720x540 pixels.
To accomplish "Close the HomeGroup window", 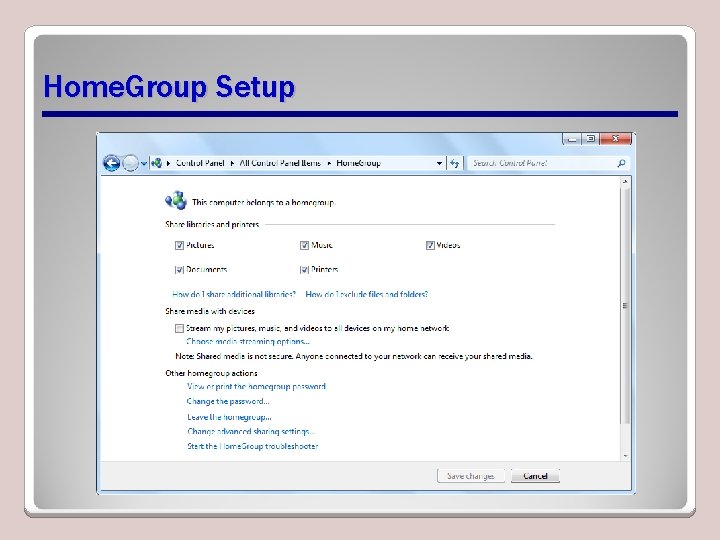I will click(616, 139).
